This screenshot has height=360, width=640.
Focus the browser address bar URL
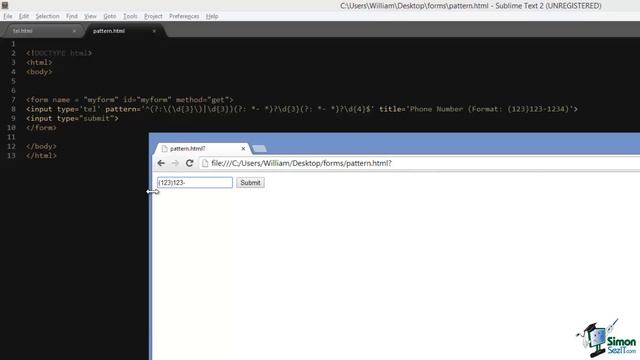coord(301,163)
